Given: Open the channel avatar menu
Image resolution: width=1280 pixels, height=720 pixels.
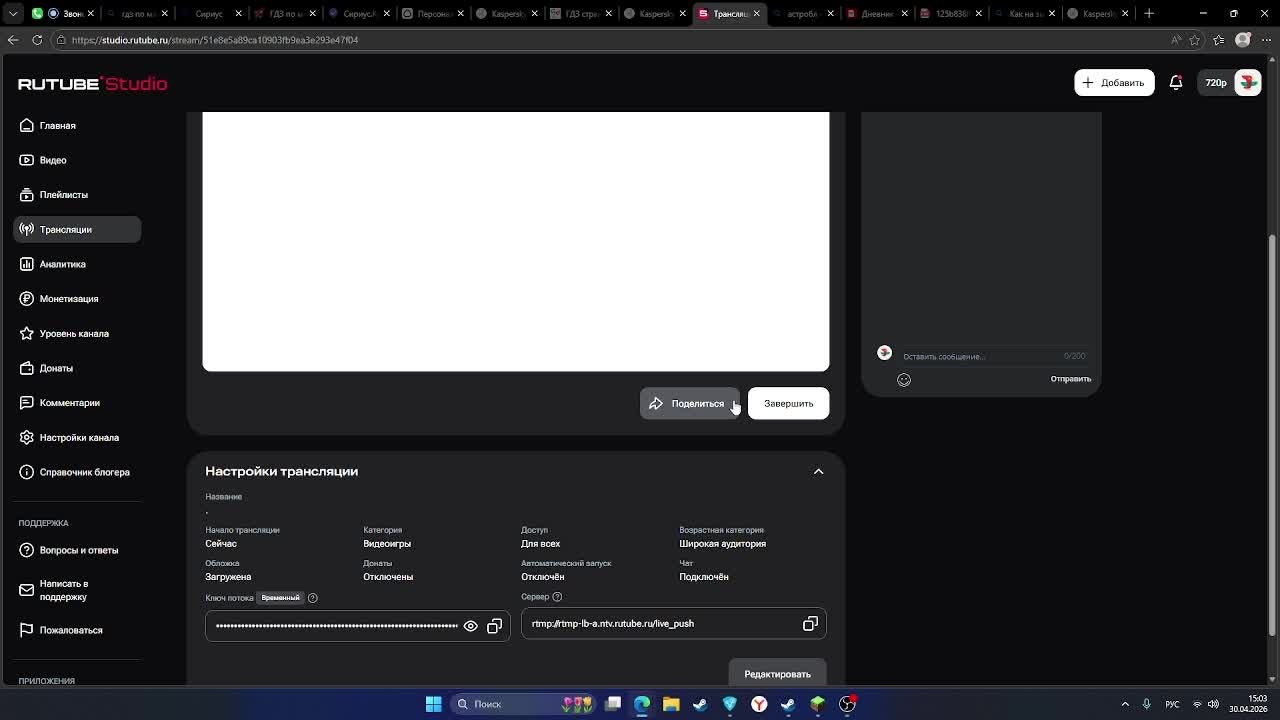Looking at the screenshot, I should pyautogui.click(x=1248, y=83).
